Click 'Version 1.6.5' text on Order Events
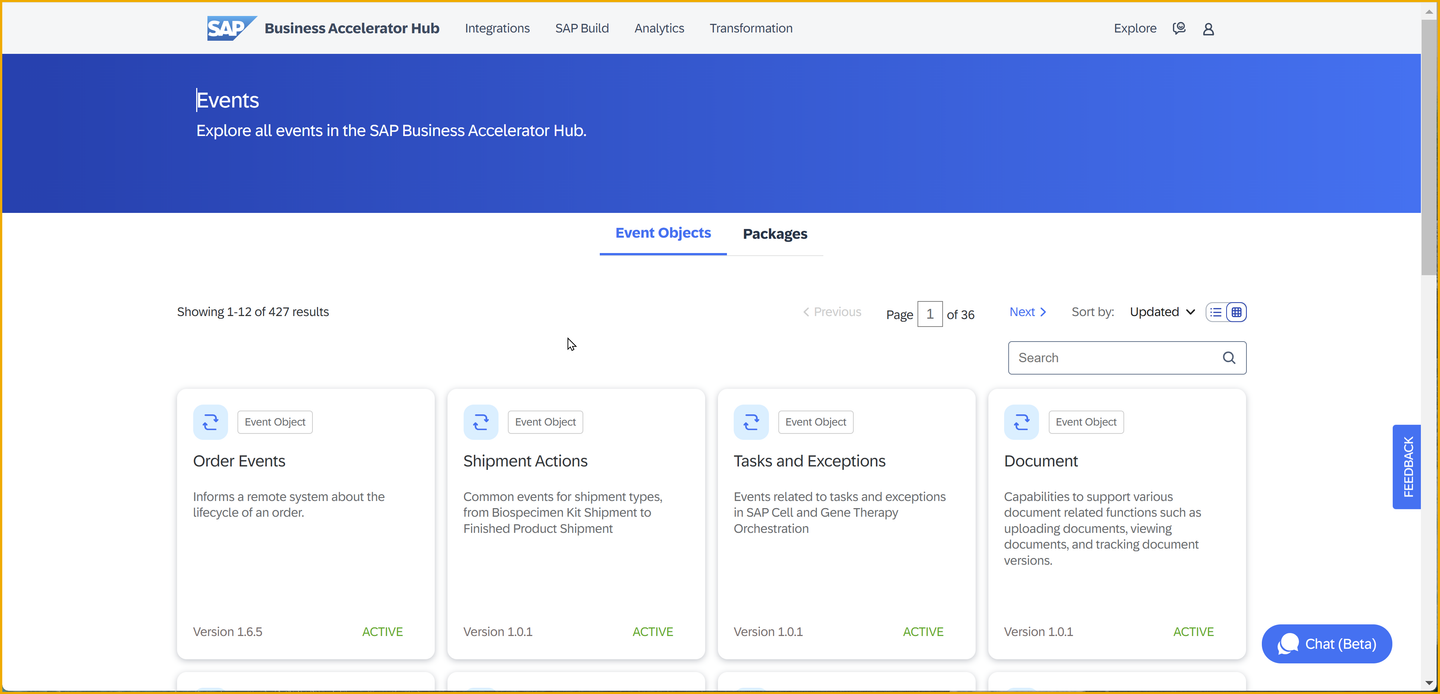Viewport: 1440px width, 694px height. point(228,632)
